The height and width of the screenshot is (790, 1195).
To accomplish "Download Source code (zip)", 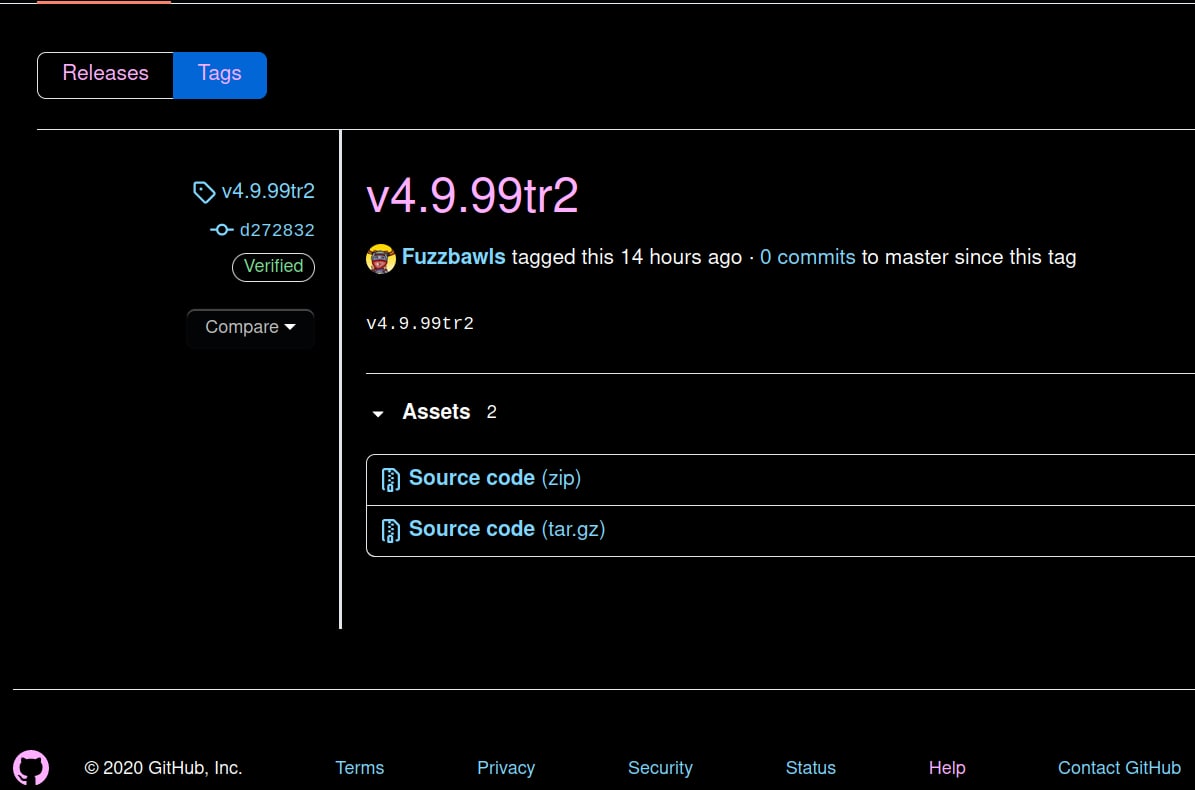I will [495, 478].
